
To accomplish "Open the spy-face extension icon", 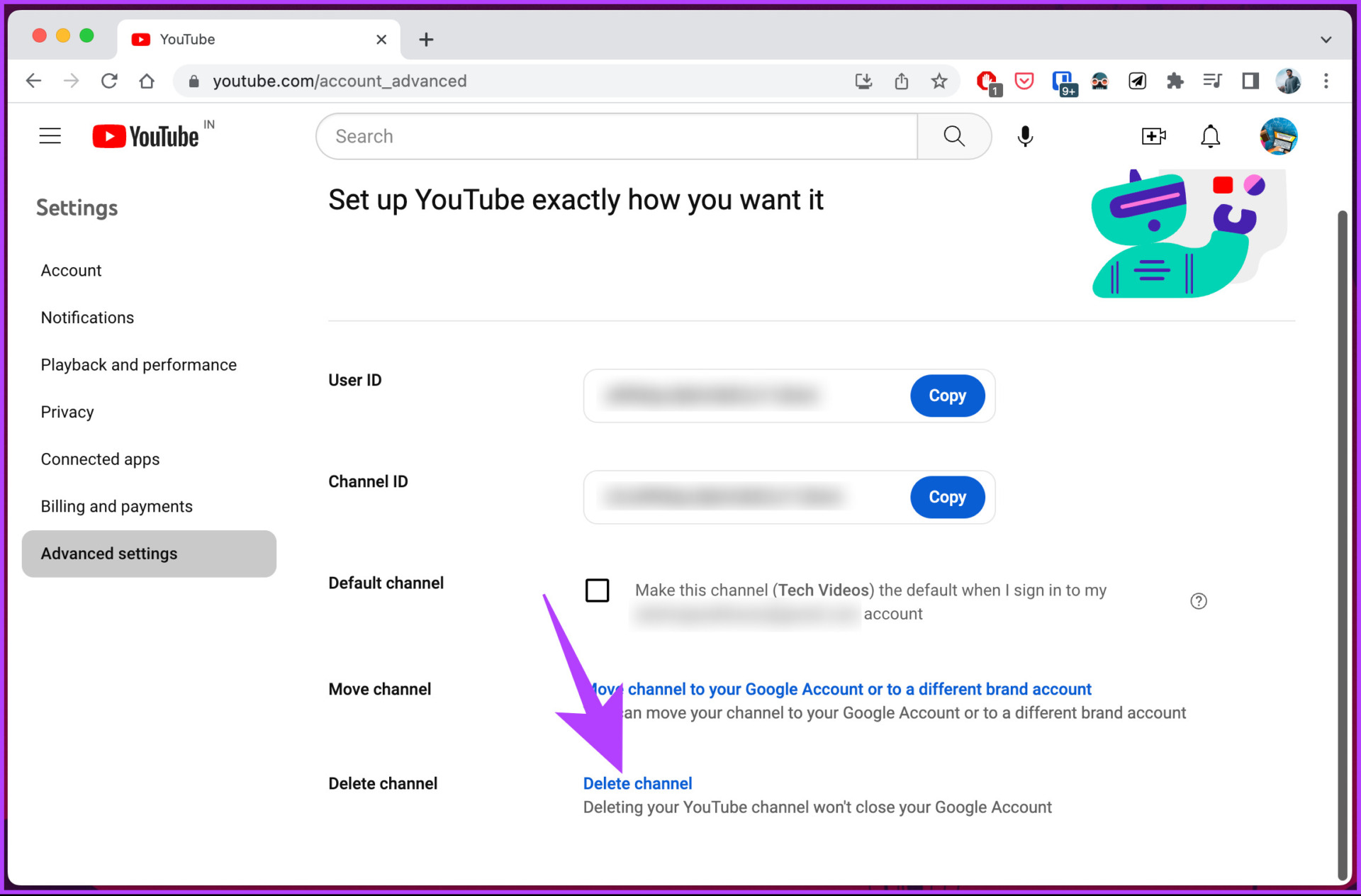I will pos(1099,81).
